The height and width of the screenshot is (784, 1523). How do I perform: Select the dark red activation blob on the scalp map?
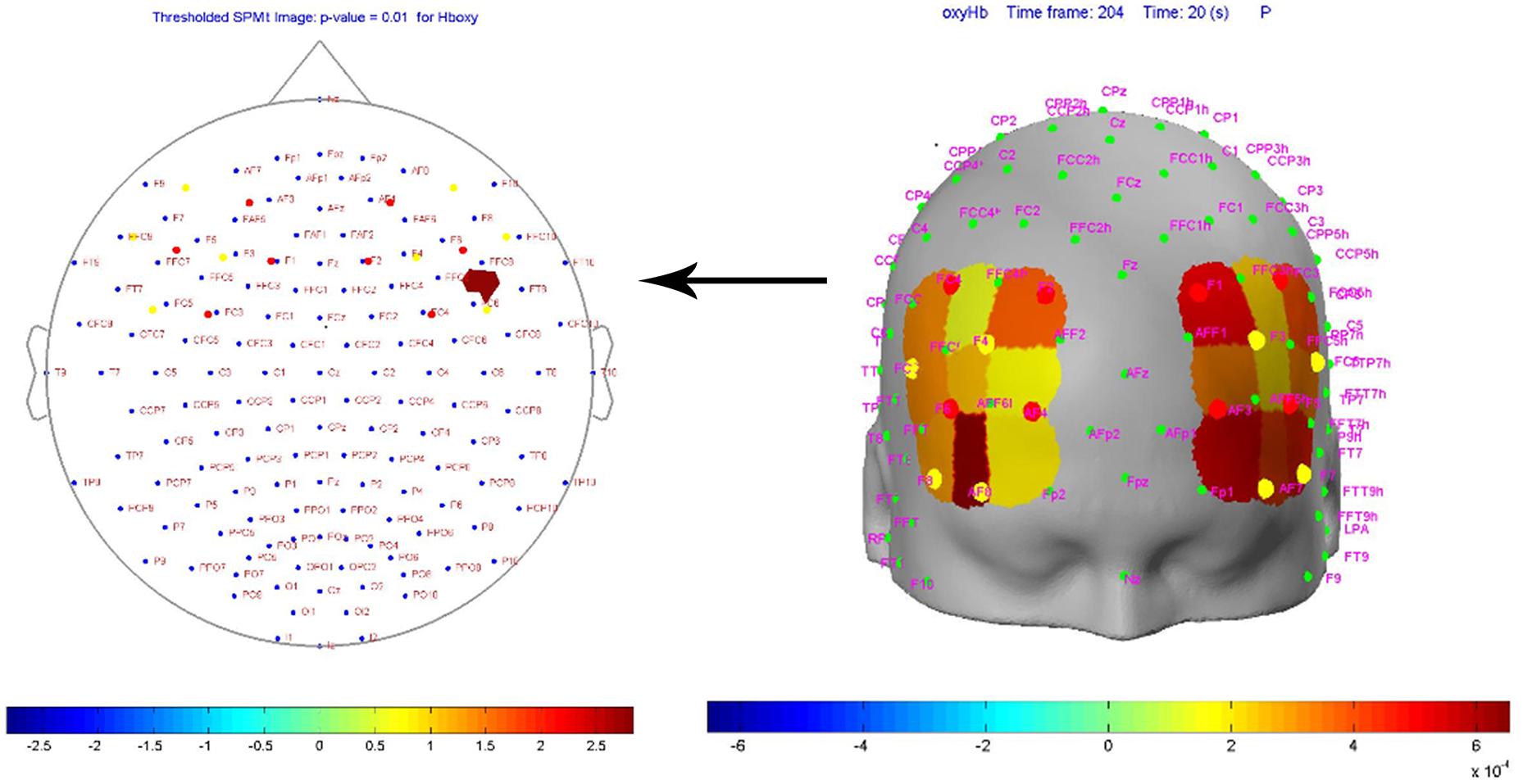(x=481, y=283)
